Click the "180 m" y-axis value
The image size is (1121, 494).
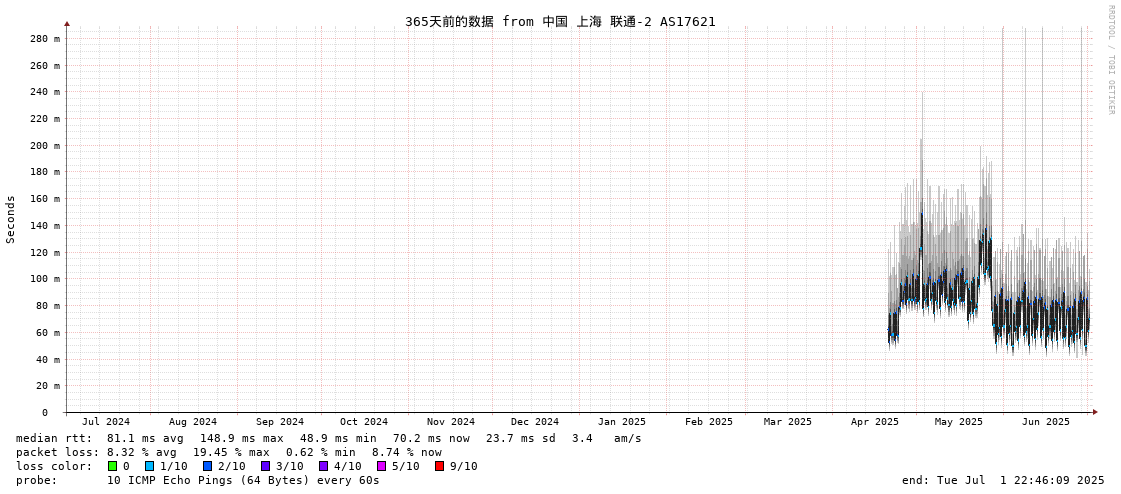tap(45, 172)
